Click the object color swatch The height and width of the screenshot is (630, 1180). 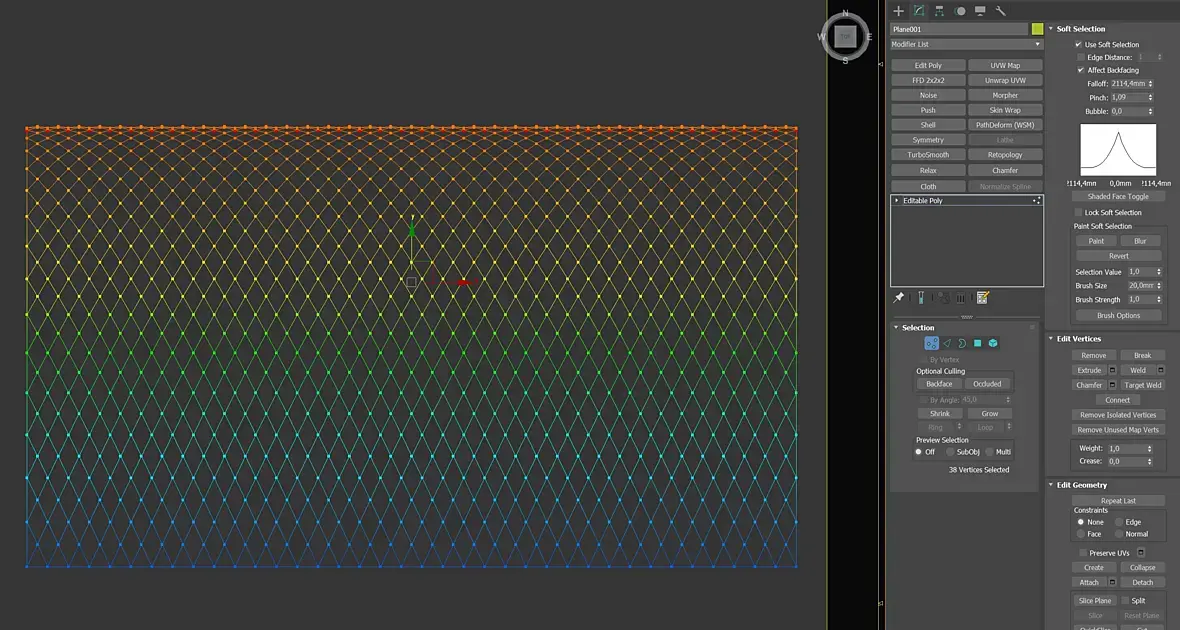1037,29
